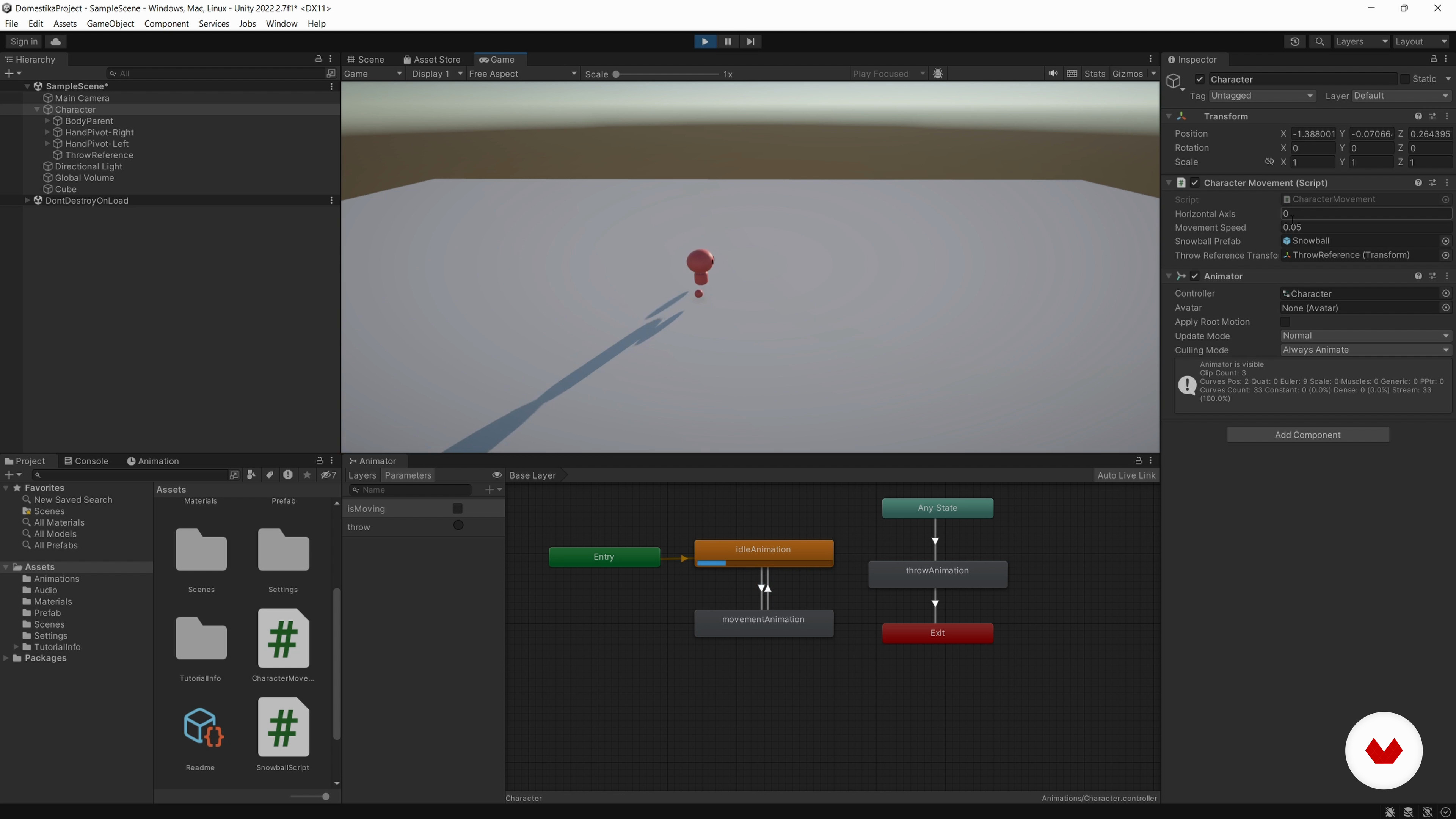
Task: Open the Culling Mode dropdown
Action: click(1365, 350)
